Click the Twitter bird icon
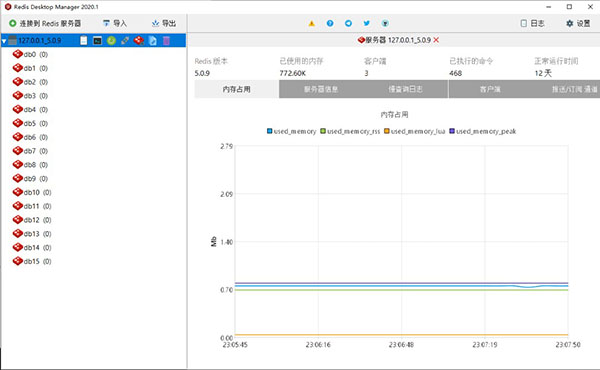The image size is (600, 370). [367, 23]
